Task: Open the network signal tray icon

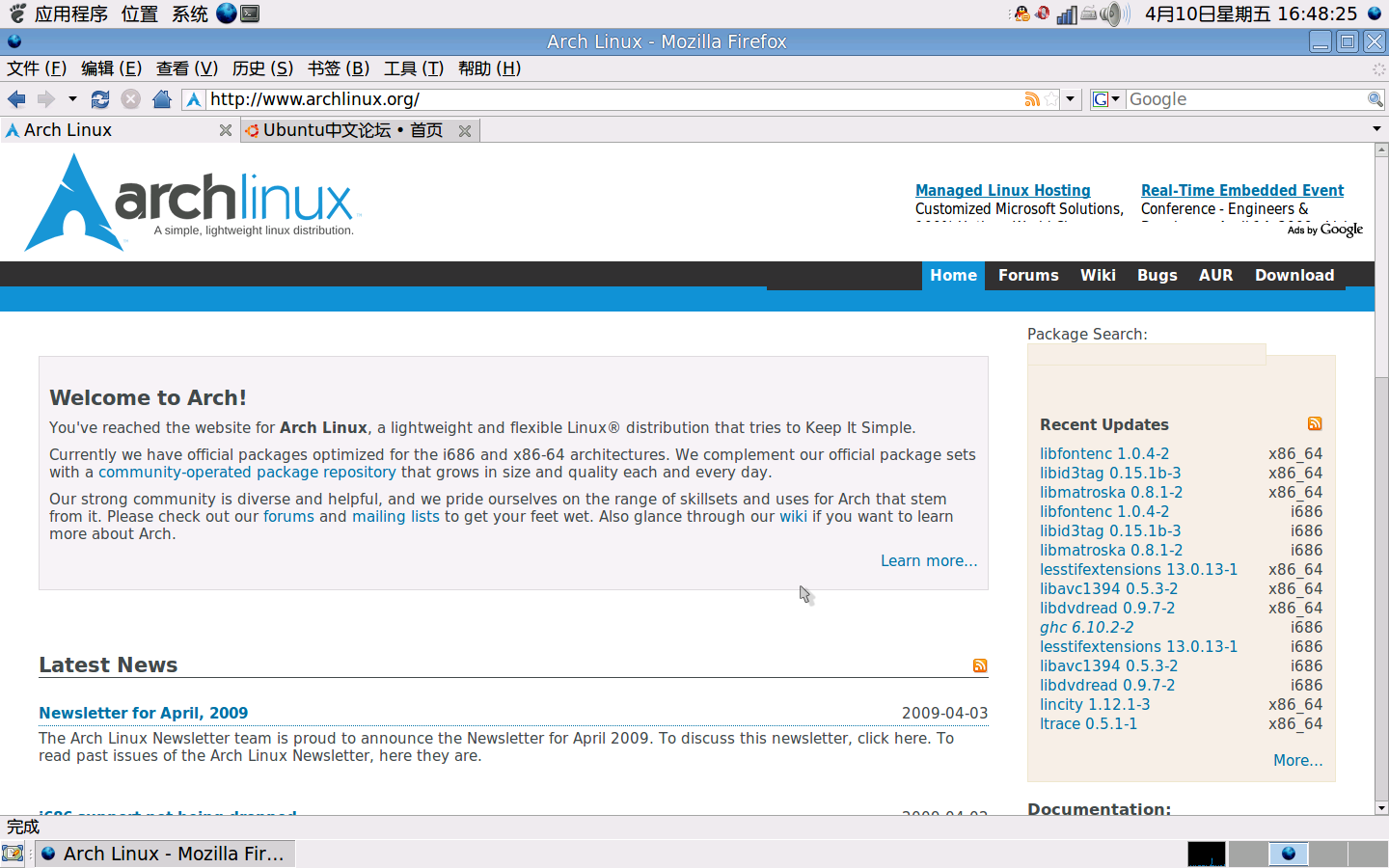Action: [1067, 14]
